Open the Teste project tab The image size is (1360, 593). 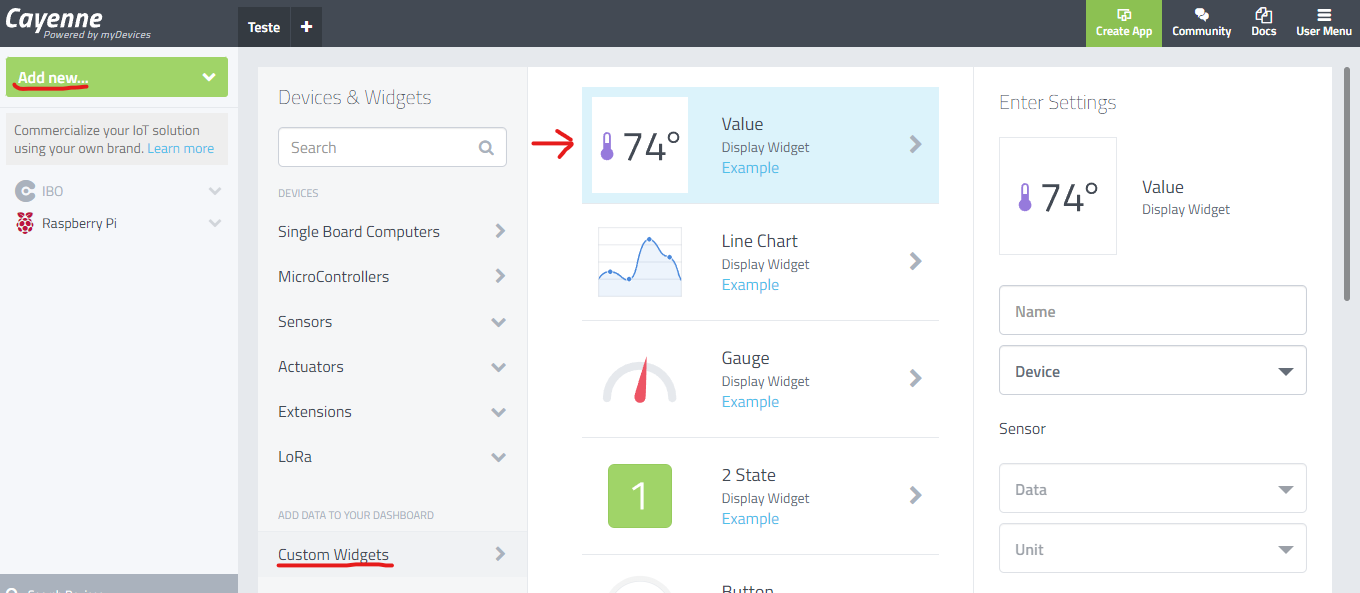[x=264, y=27]
